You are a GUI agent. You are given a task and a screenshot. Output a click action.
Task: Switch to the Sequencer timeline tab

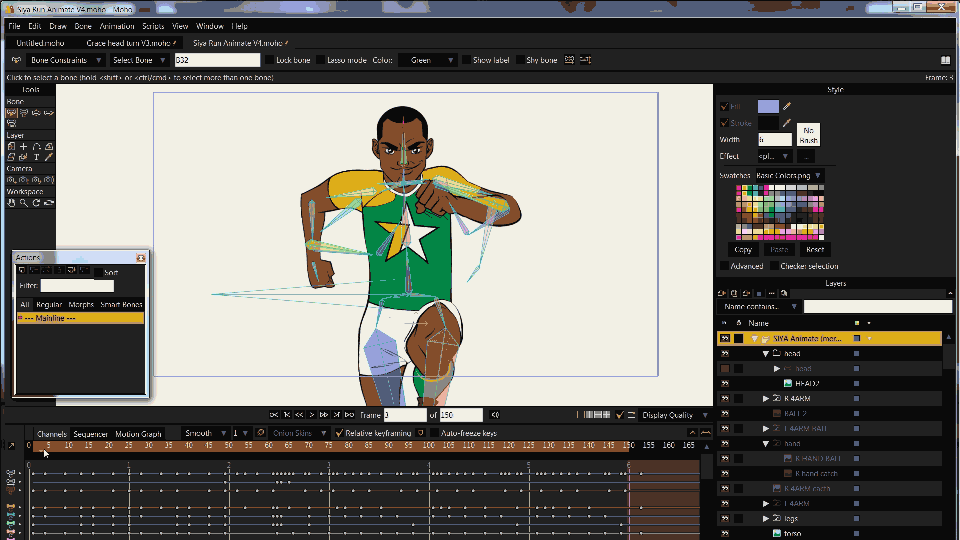coord(91,433)
